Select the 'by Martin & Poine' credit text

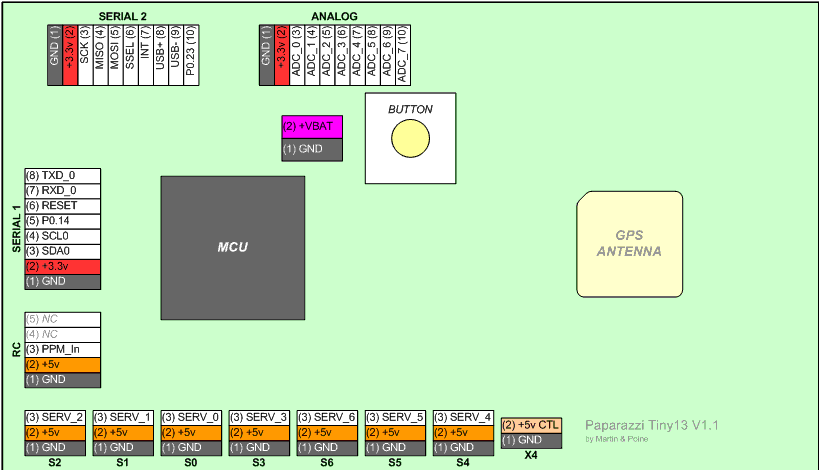(x=616, y=439)
